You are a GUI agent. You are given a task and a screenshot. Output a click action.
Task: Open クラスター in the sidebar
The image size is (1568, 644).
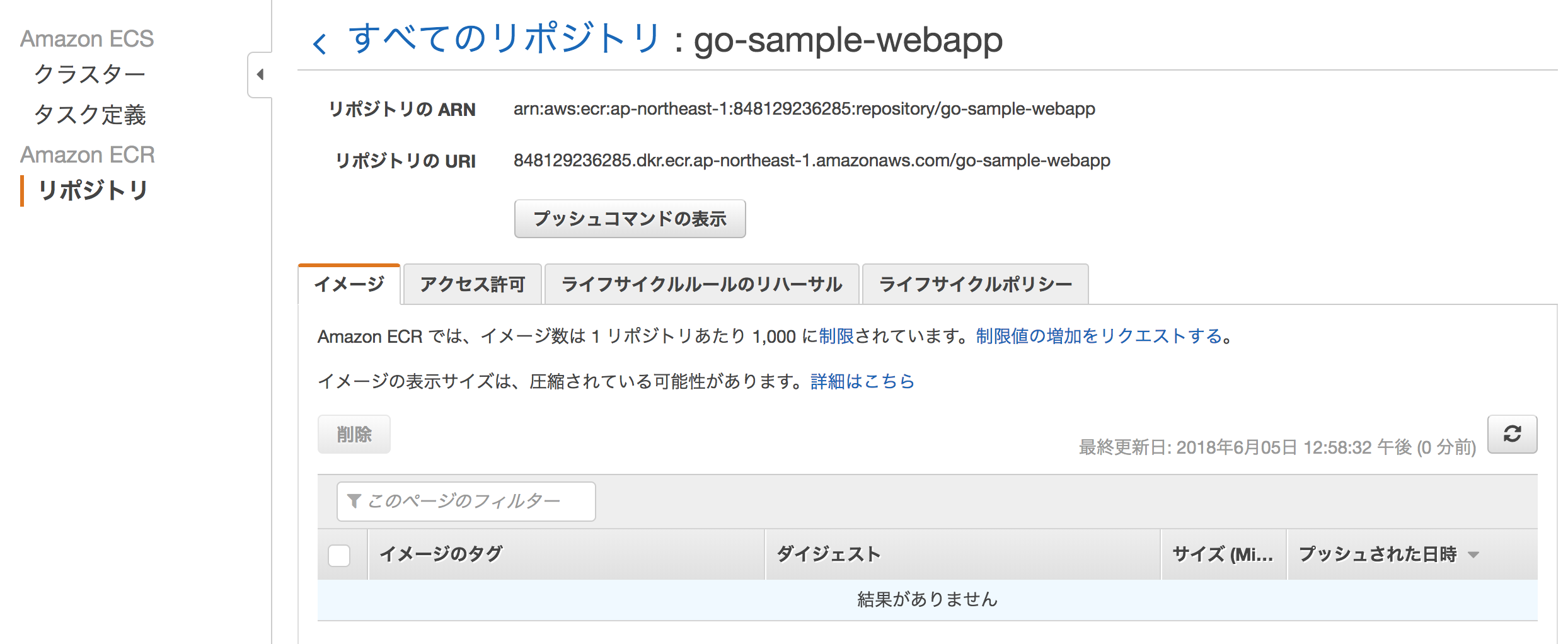pos(89,74)
